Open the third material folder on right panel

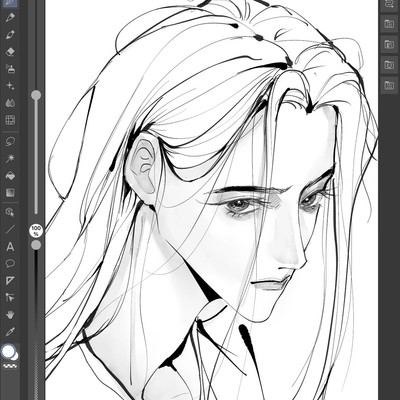(x=389, y=65)
